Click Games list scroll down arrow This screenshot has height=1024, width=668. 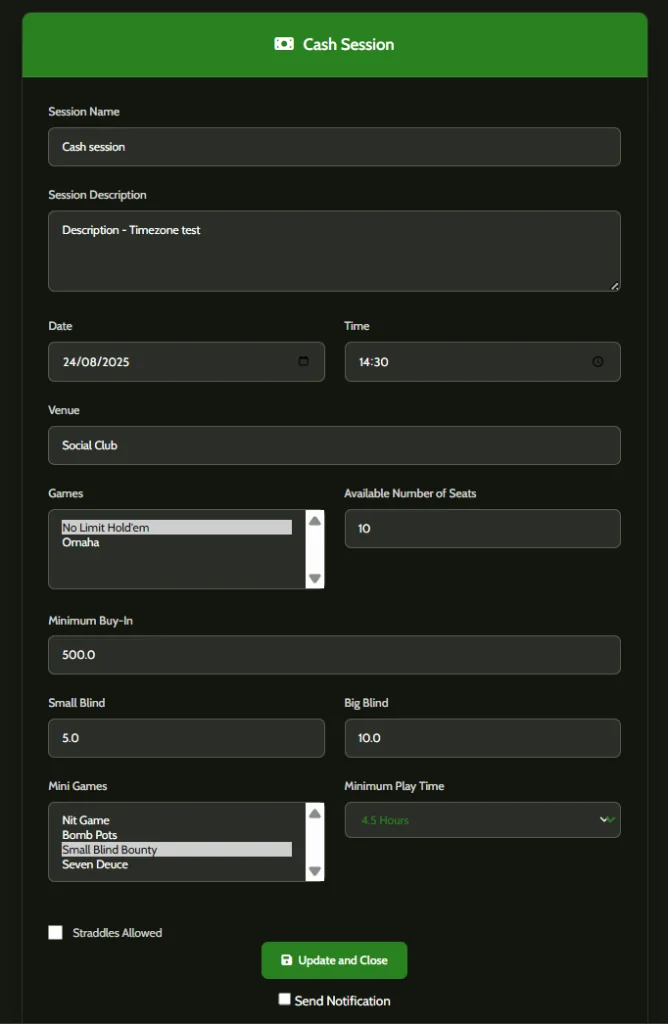coord(315,578)
